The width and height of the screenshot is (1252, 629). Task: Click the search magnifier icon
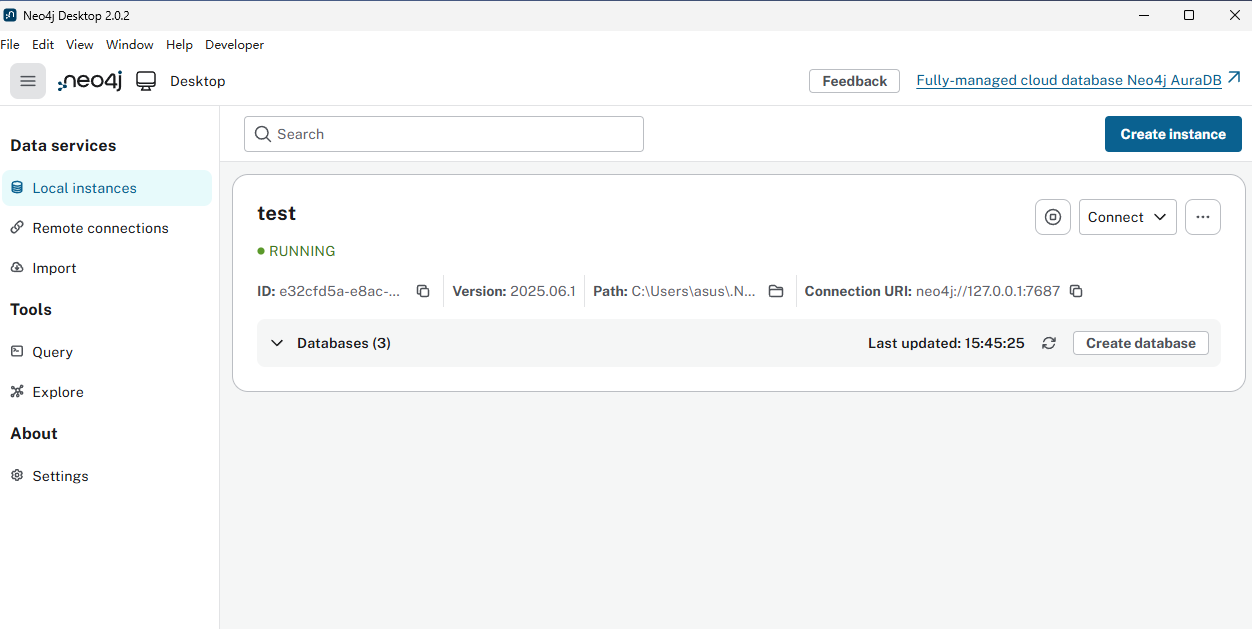pos(263,134)
